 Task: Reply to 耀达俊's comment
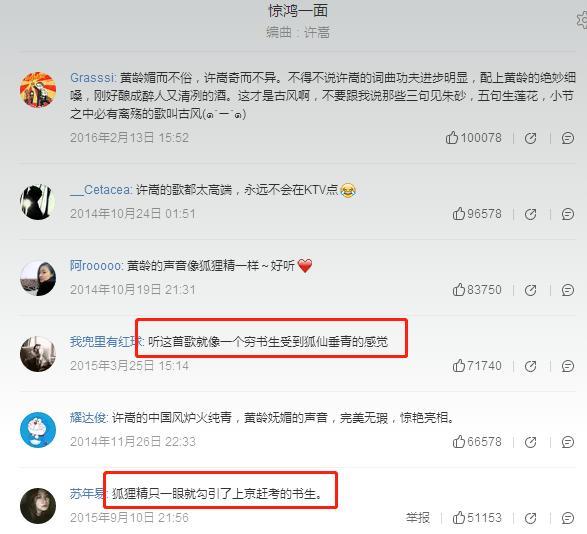(x=568, y=442)
